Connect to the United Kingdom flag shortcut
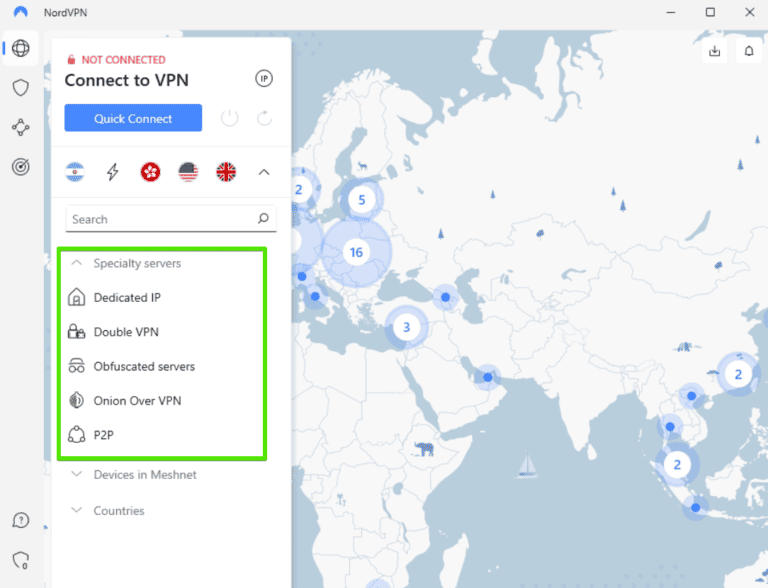768x588 pixels. point(226,172)
